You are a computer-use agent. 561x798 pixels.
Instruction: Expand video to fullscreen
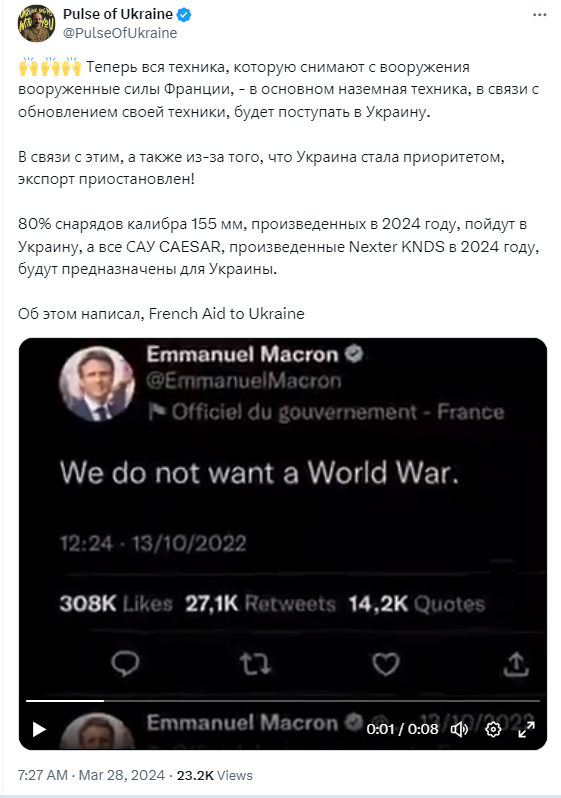pos(526,729)
